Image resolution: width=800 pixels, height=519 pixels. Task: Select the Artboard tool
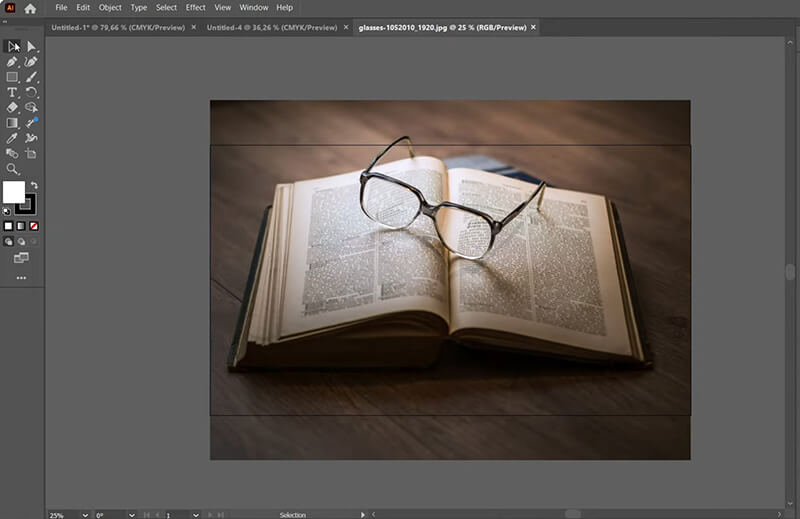(31, 153)
